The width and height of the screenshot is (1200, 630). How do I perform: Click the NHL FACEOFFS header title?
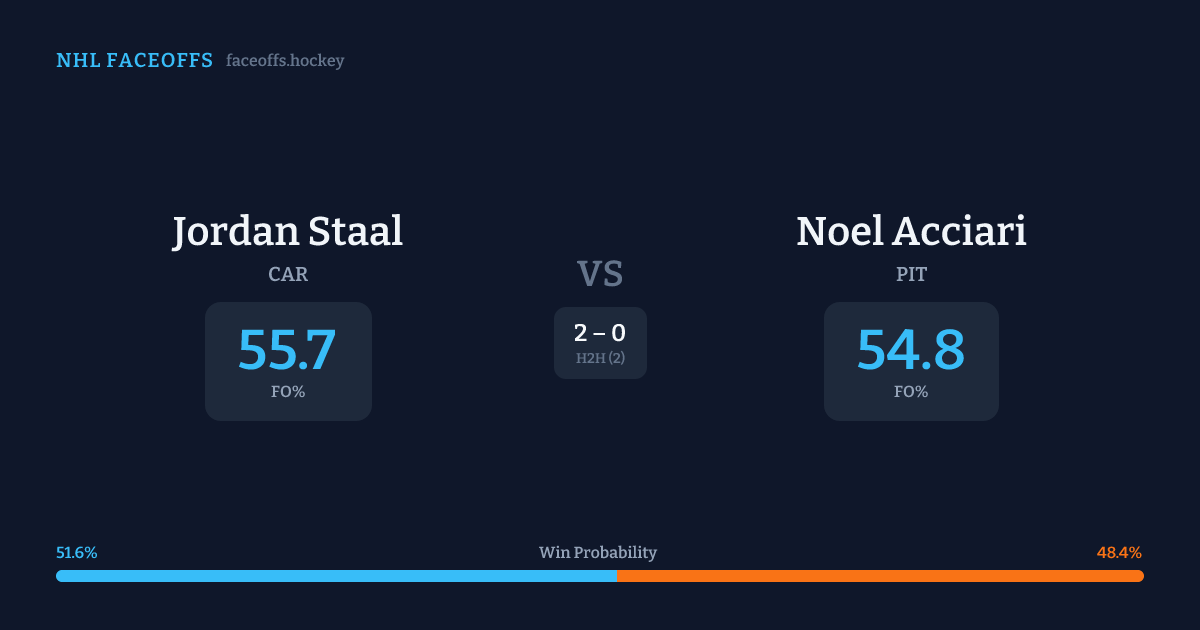[x=134, y=61]
